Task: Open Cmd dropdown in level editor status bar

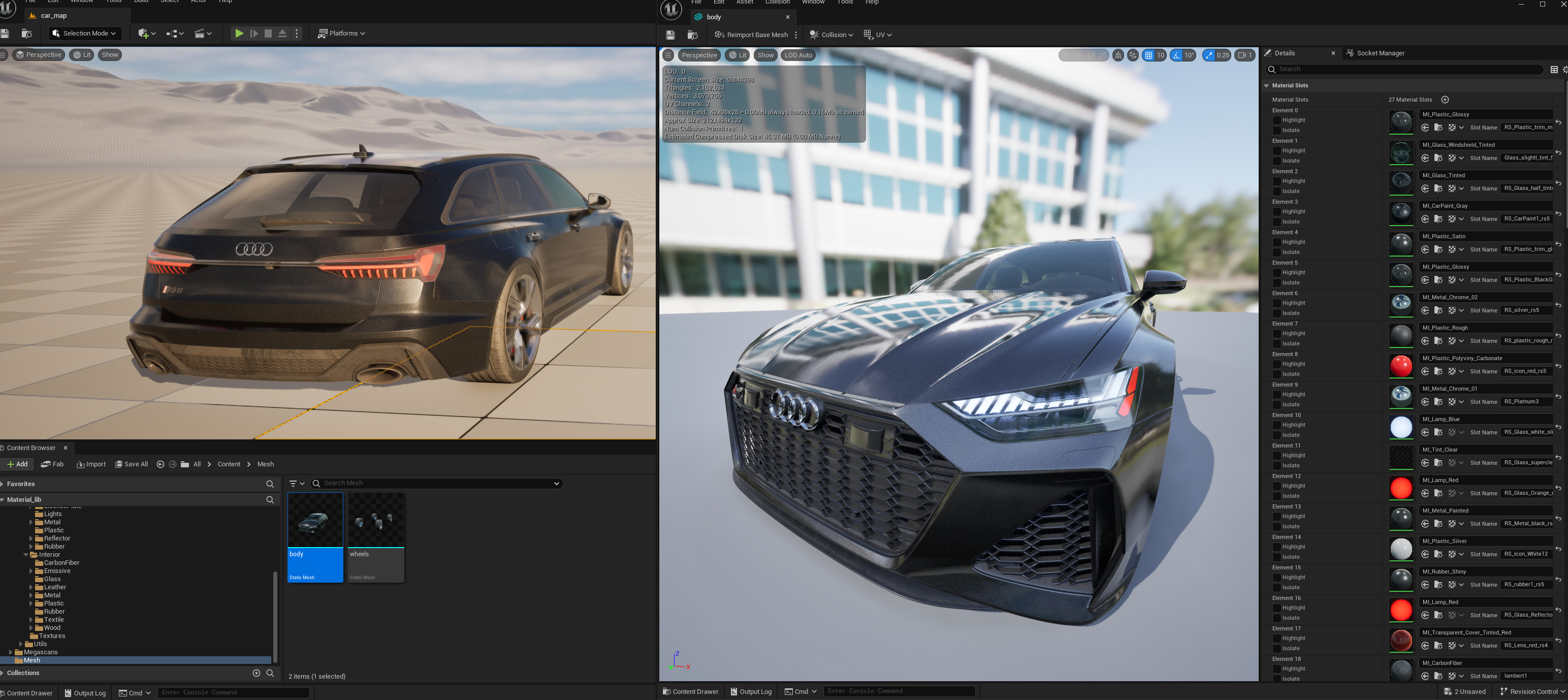Action: (x=135, y=693)
